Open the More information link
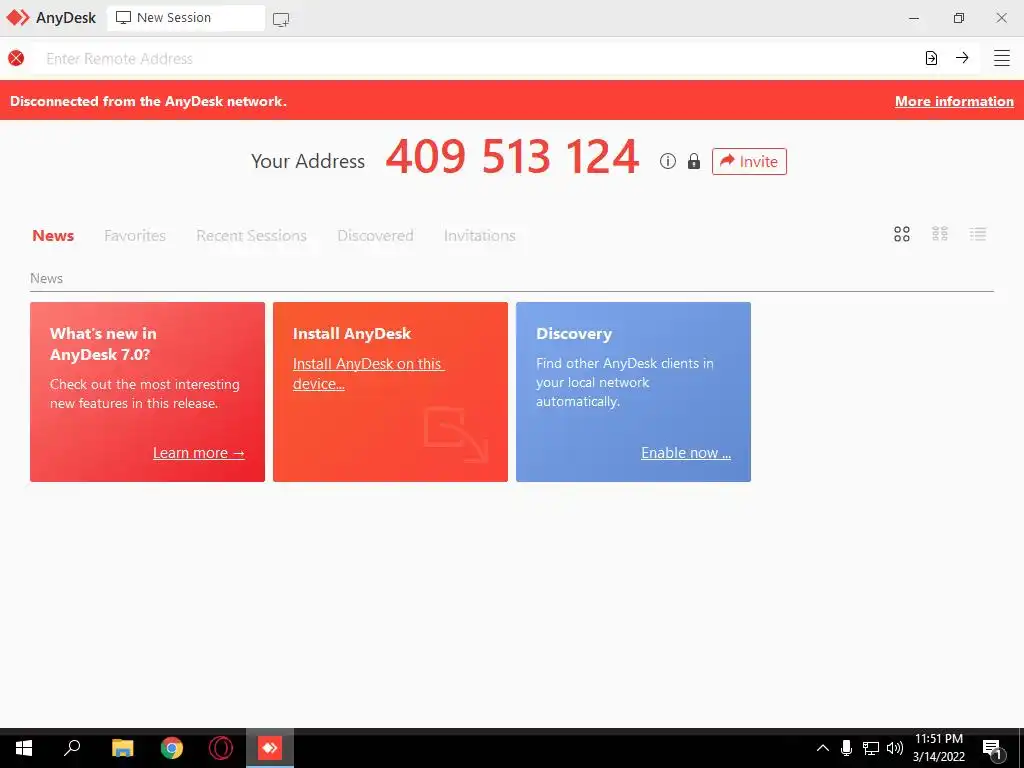1024x768 pixels. tap(954, 101)
